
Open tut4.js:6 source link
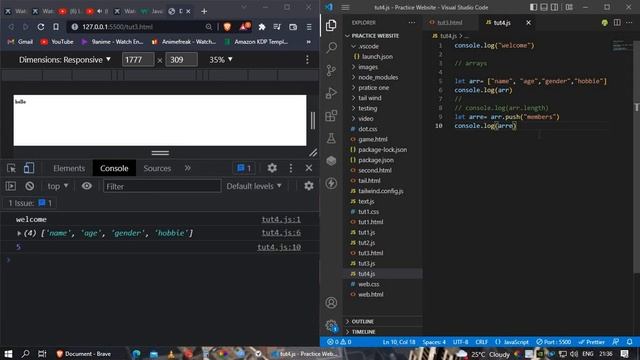click(281, 233)
